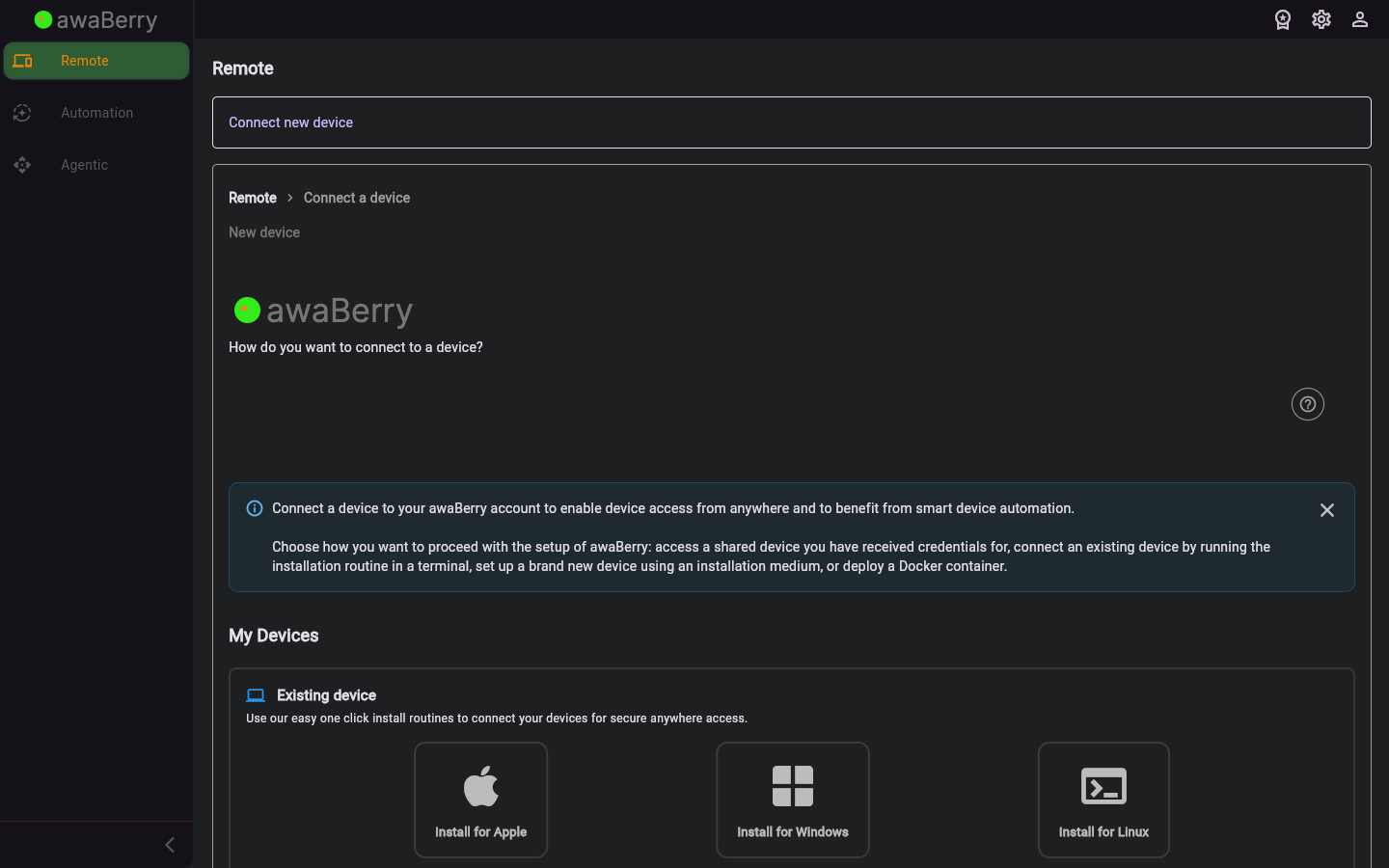1389x868 pixels.
Task: Click the Automation icon in sidebar
Action: tap(22, 113)
